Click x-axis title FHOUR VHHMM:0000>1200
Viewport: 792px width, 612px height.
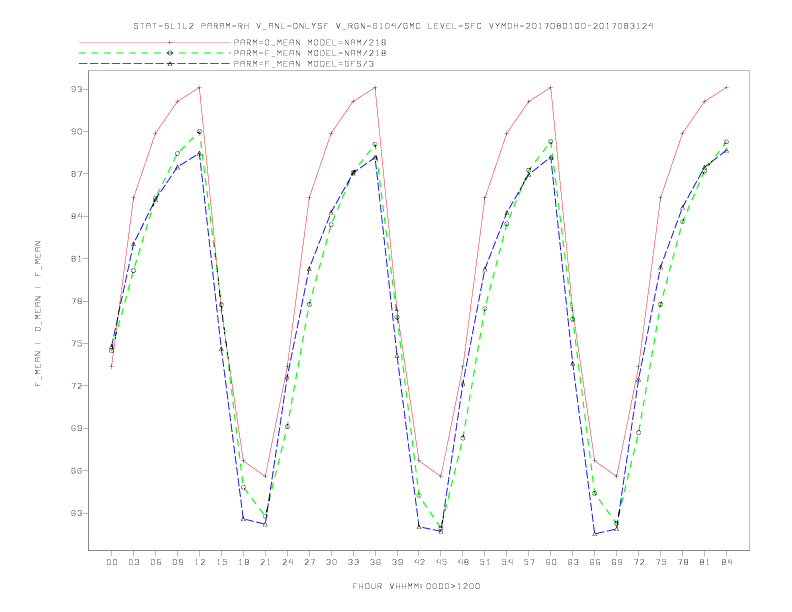click(x=416, y=586)
